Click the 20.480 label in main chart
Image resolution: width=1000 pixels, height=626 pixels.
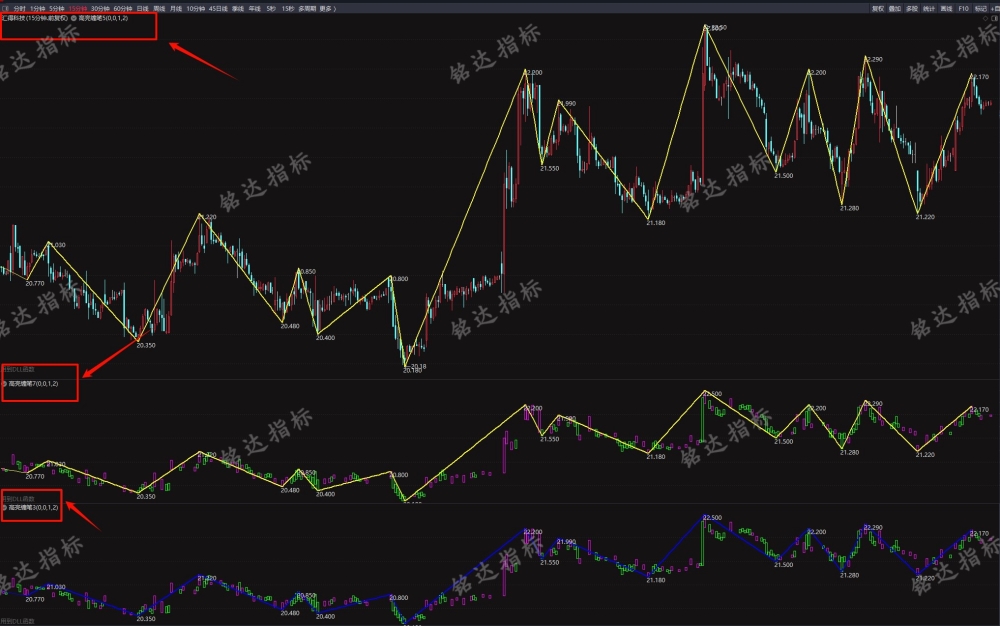click(290, 326)
